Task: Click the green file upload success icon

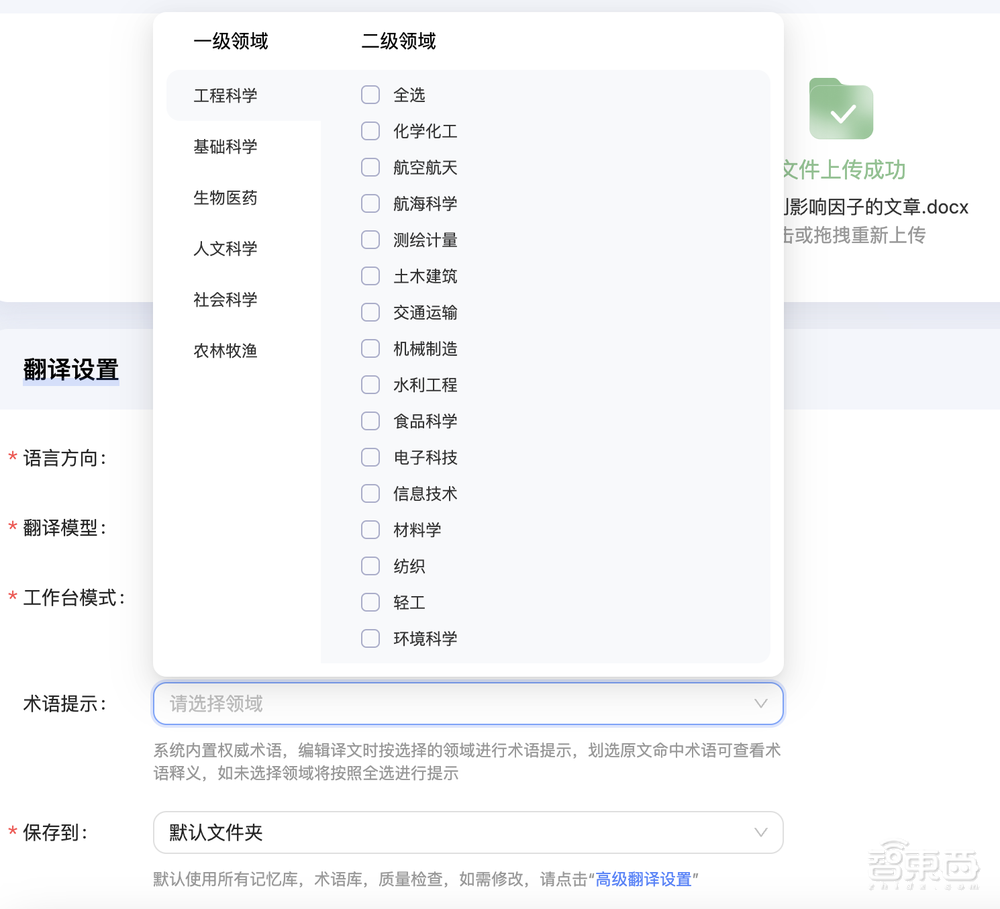Action: (841, 110)
